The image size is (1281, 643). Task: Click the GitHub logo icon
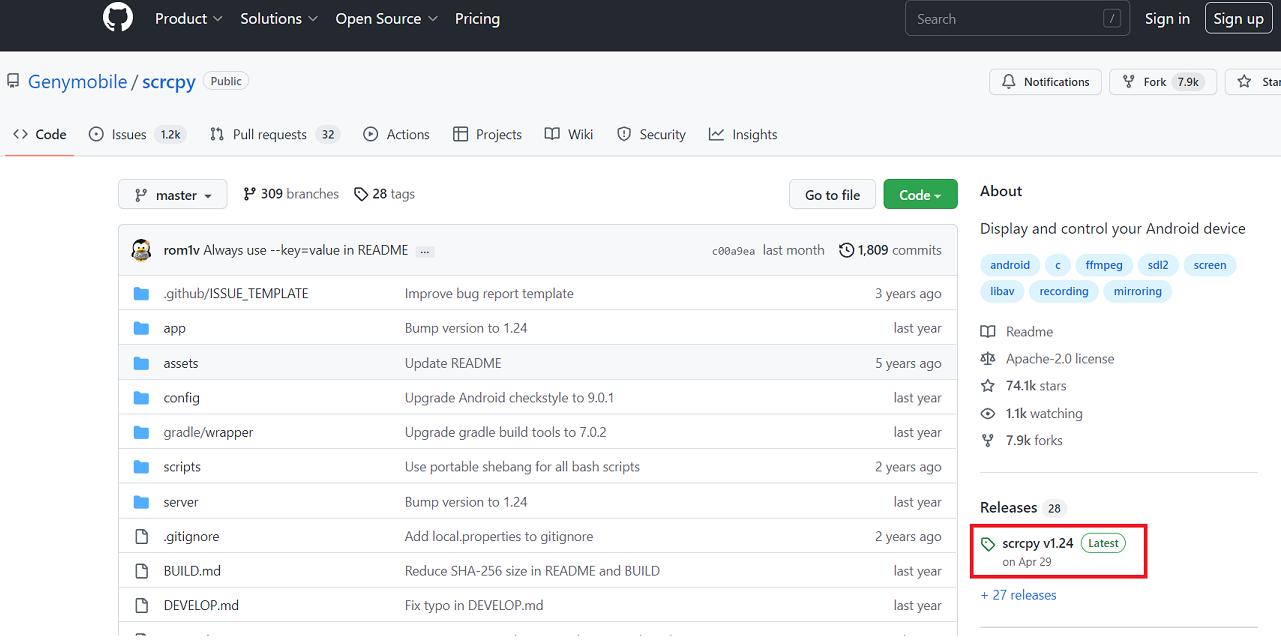[118, 18]
